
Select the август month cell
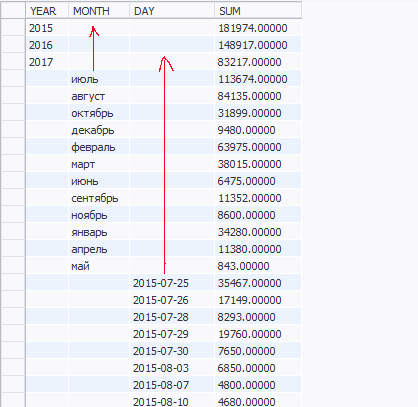(99, 96)
